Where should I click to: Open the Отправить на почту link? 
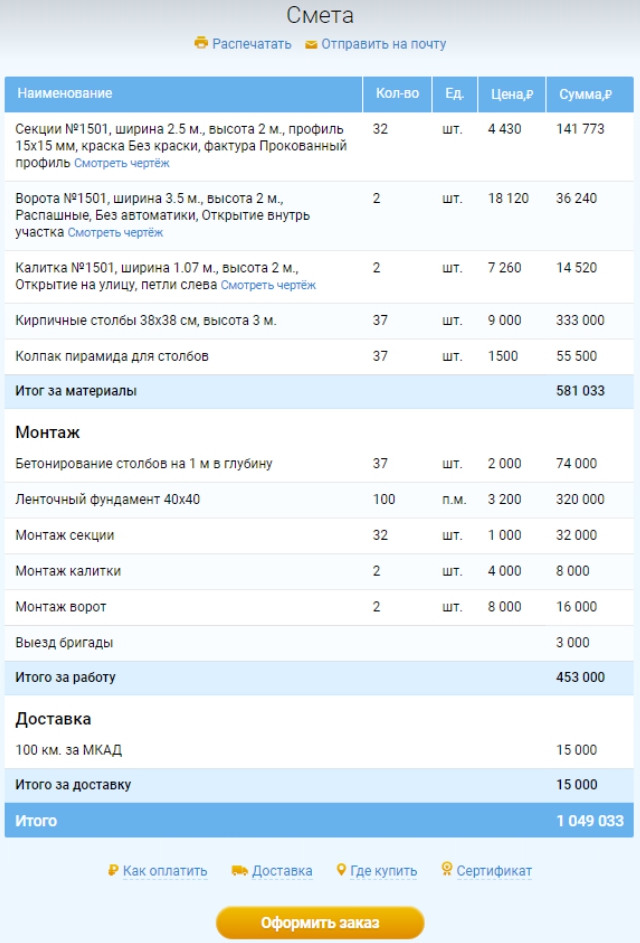(383, 44)
